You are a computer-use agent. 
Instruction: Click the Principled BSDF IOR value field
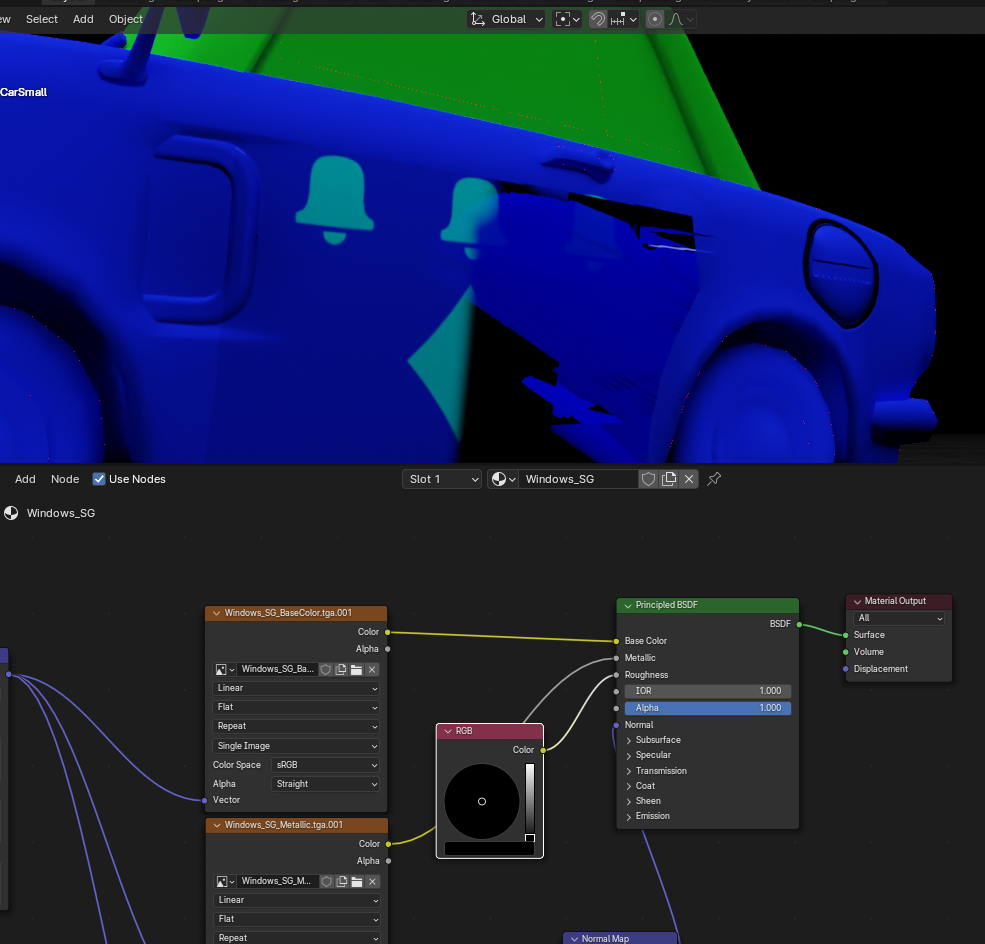708,691
